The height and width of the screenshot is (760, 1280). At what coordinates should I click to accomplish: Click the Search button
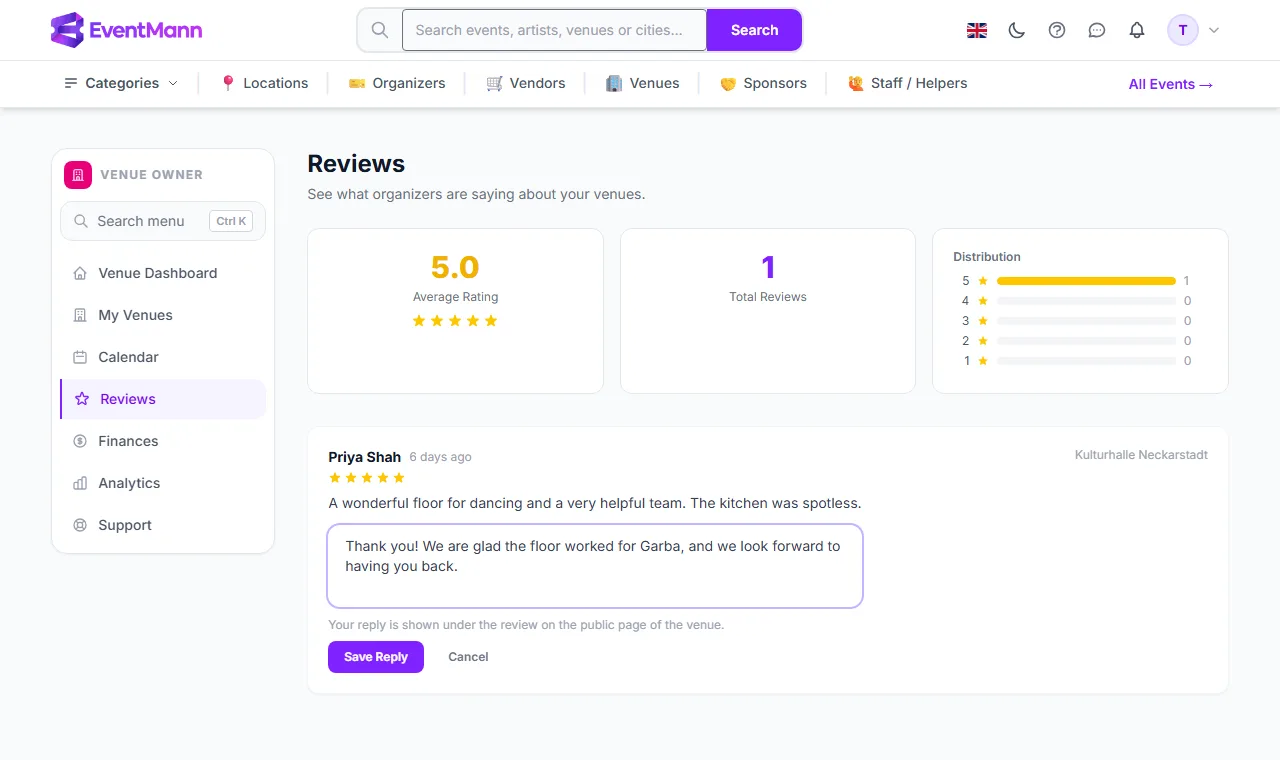pyautogui.click(x=754, y=30)
